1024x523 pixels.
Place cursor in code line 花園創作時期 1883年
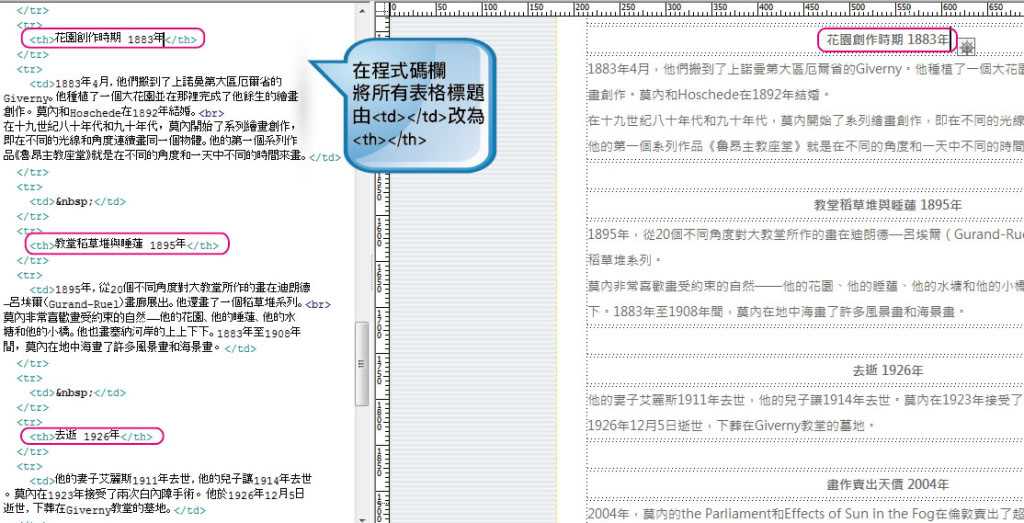pos(110,39)
